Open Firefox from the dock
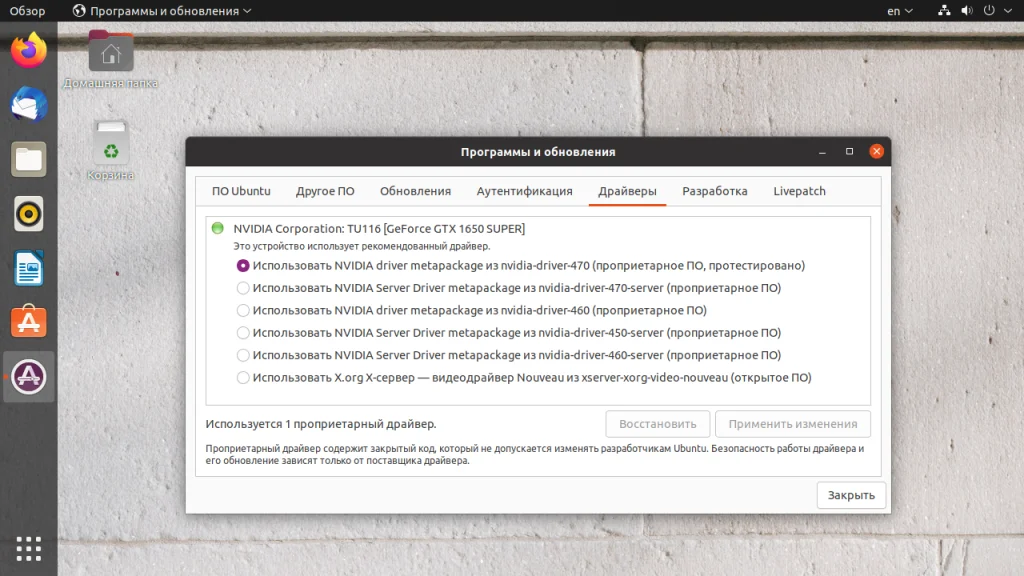 (x=27, y=48)
